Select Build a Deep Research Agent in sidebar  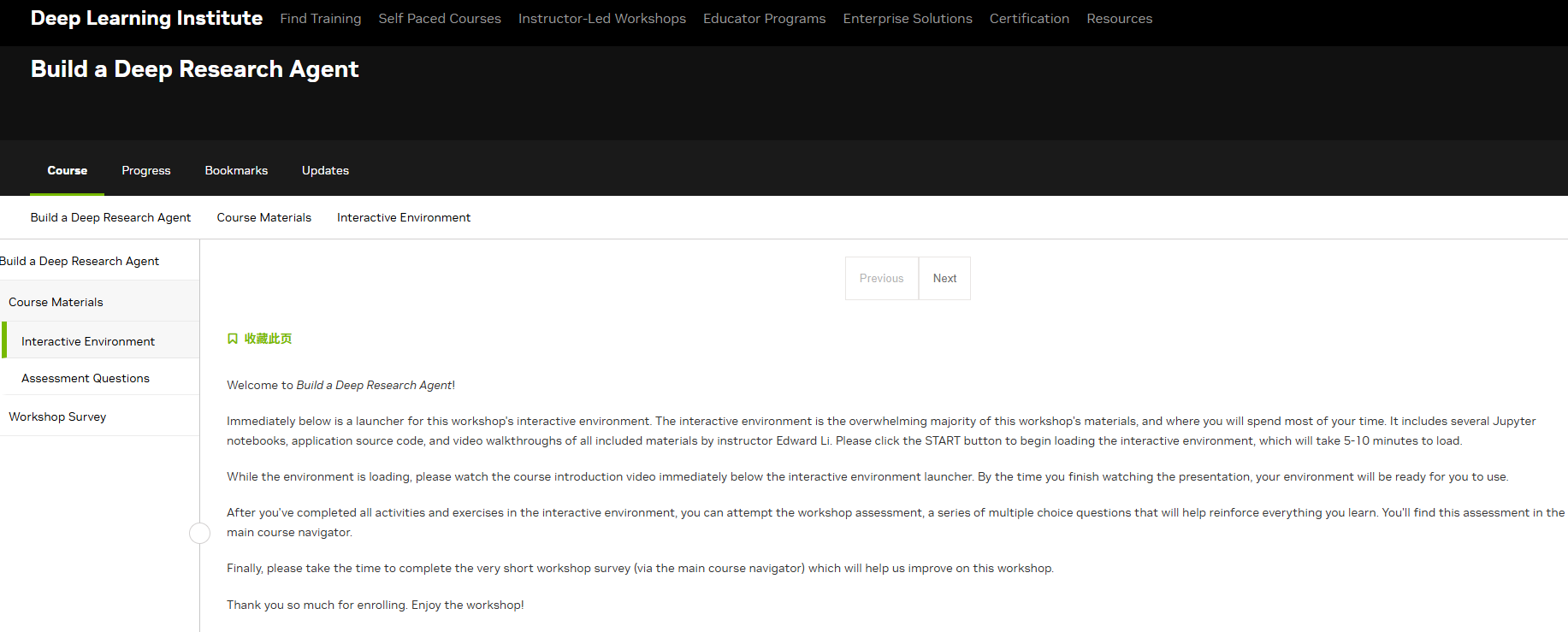point(99,261)
